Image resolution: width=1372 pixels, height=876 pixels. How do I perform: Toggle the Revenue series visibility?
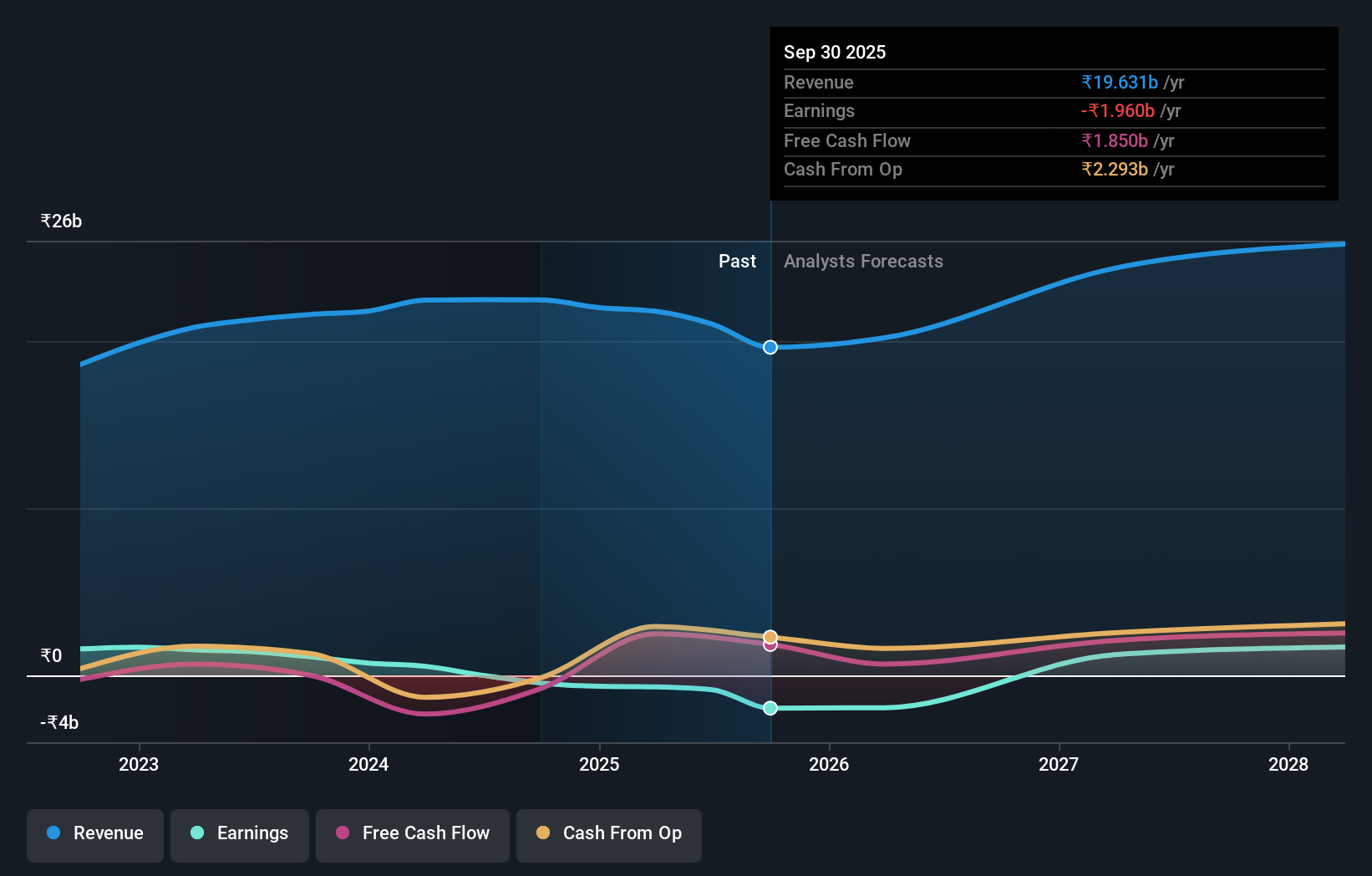(94, 835)
